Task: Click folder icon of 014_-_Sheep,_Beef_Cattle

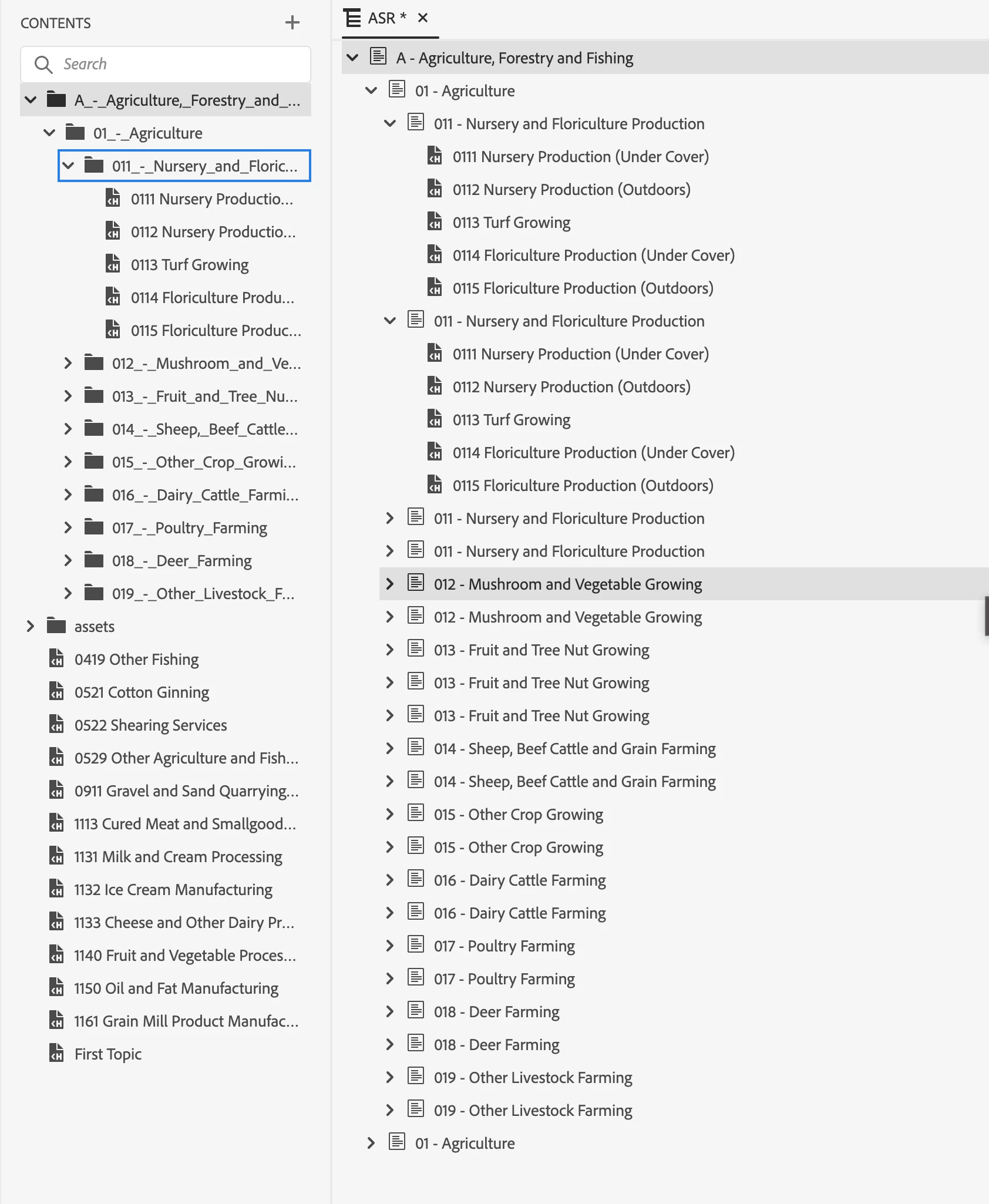Action: [x=94, y=428]
